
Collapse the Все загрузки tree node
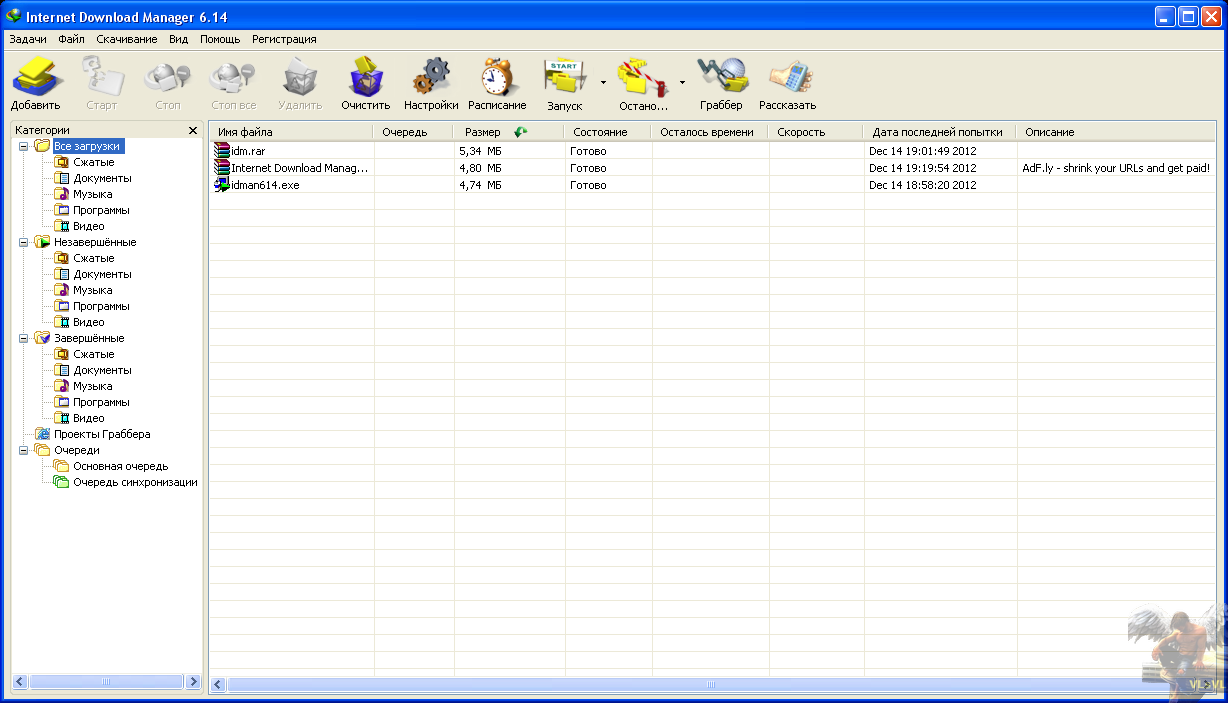click(24, 146)
